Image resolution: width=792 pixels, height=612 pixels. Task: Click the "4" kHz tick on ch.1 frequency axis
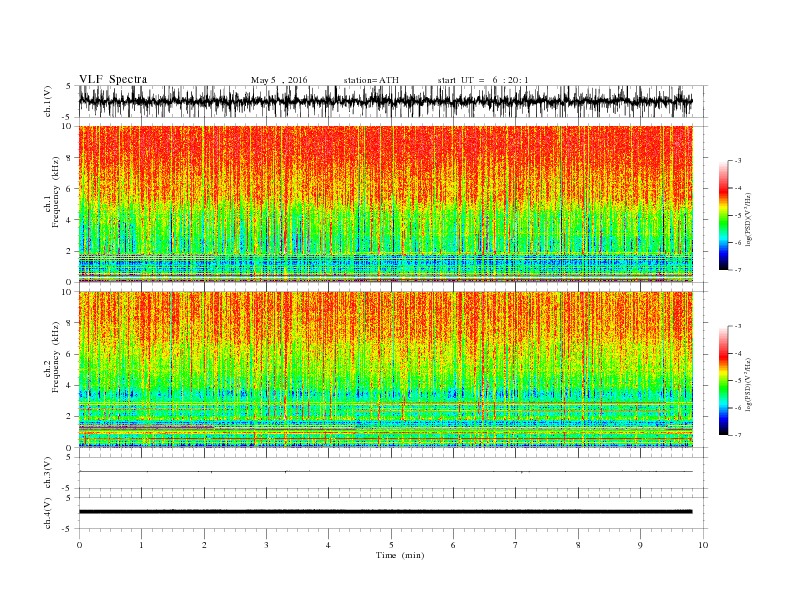pos(69,220)
